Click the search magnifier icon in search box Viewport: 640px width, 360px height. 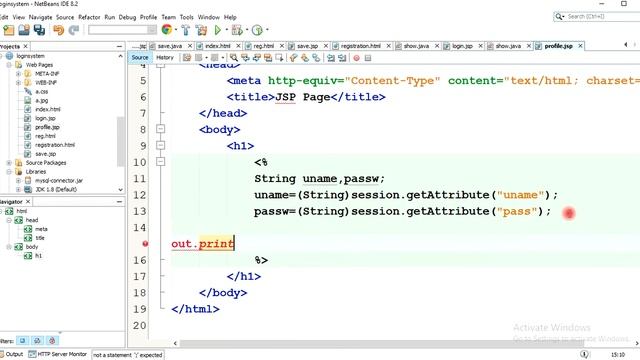(x=558, y=16)
